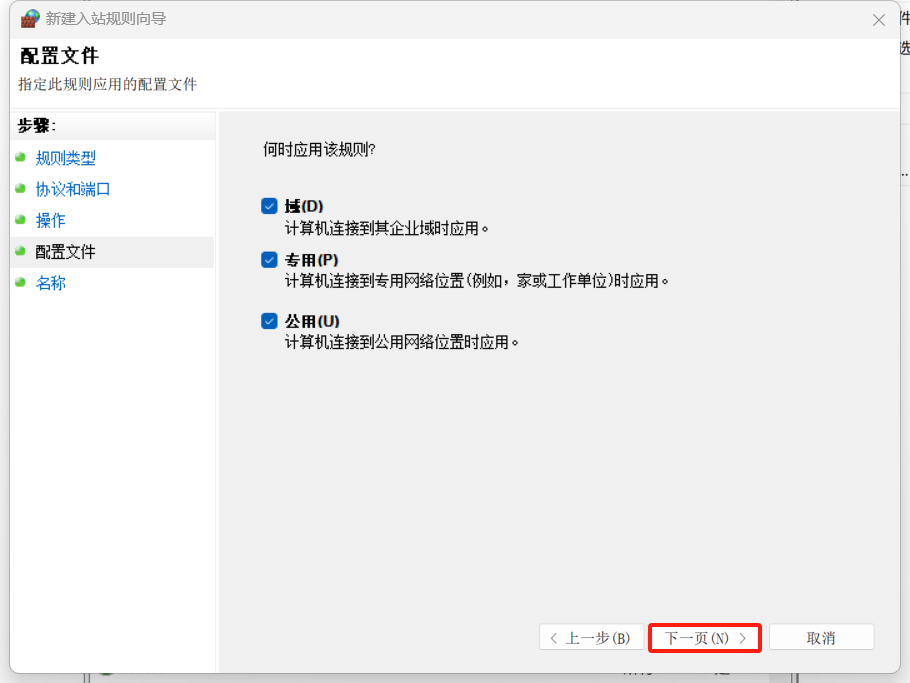
Task: Click the 计算机连接到专用网络位置 description
Action: (x=476, y=281)
